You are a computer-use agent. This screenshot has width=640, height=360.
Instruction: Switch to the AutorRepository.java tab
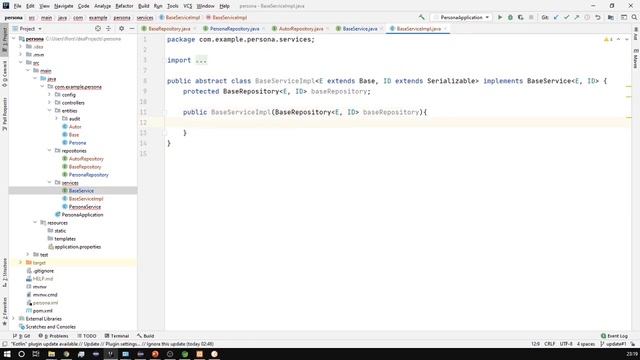click(x=301, y=29)
